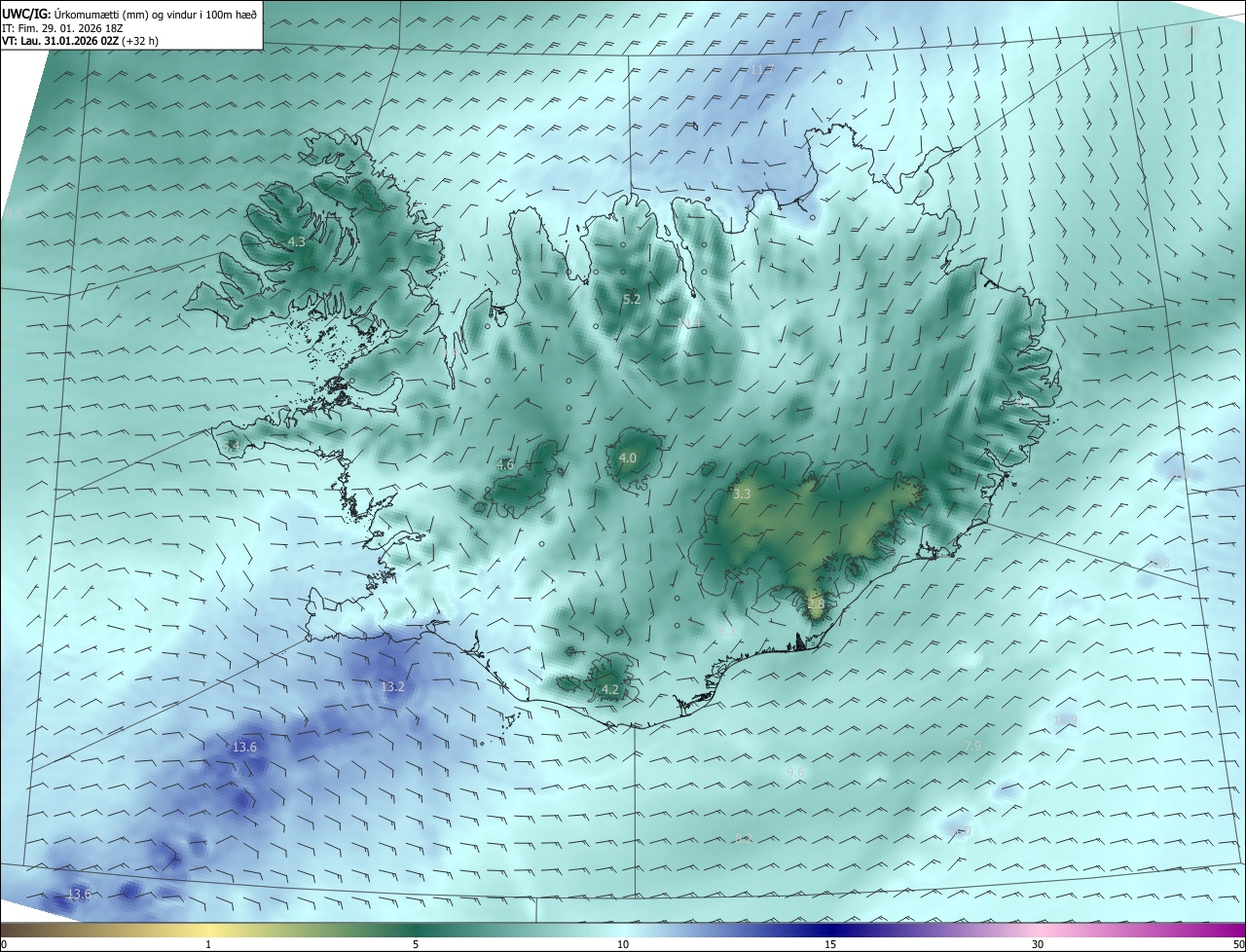The width and height of the screenshot is (1246, 952).
Task: Click the 2.8 value label near the south coast
Action: [x=816, y=604]
